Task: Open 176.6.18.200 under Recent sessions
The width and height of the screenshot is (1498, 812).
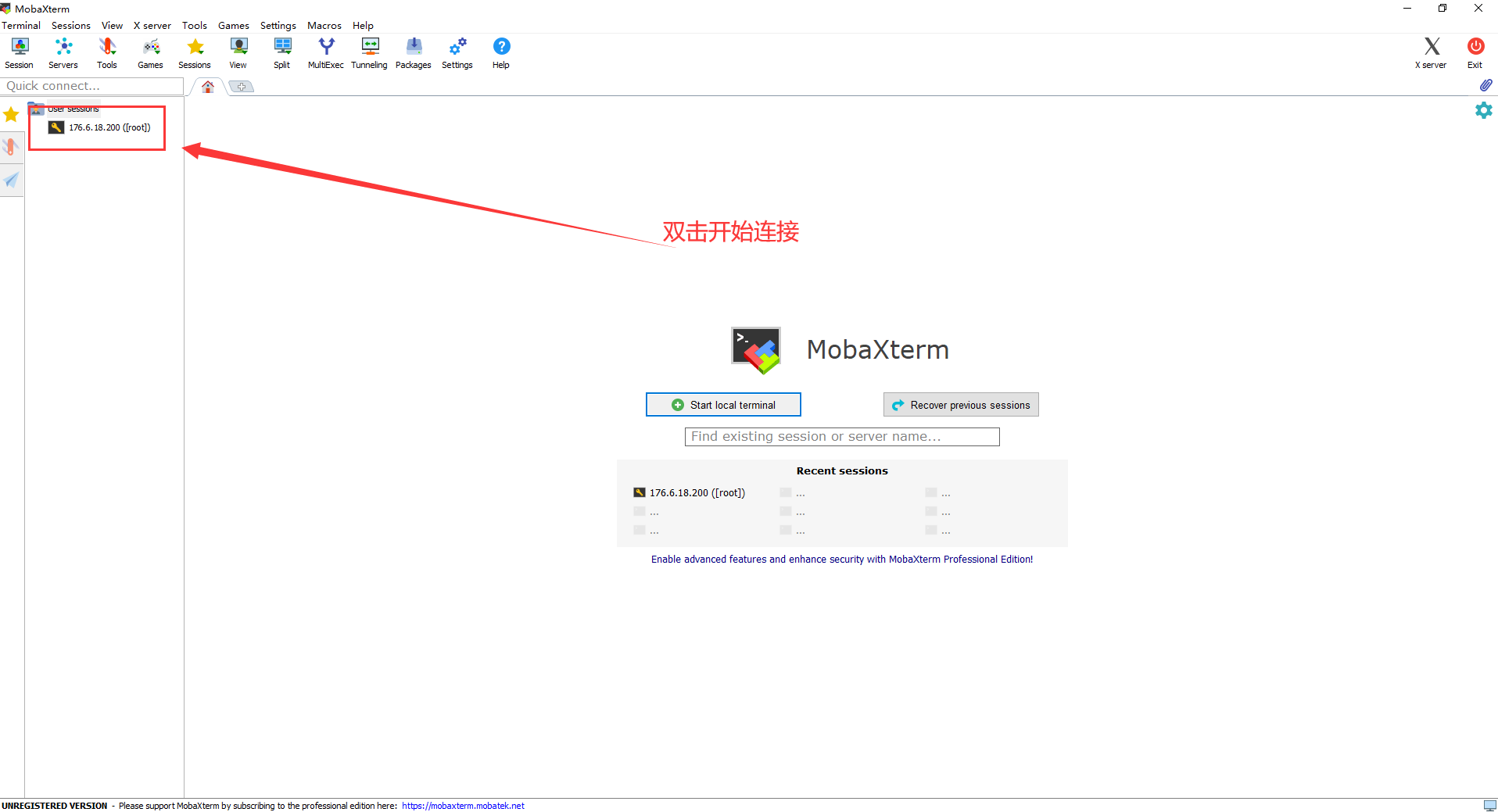Action: [x=690, y=493]
